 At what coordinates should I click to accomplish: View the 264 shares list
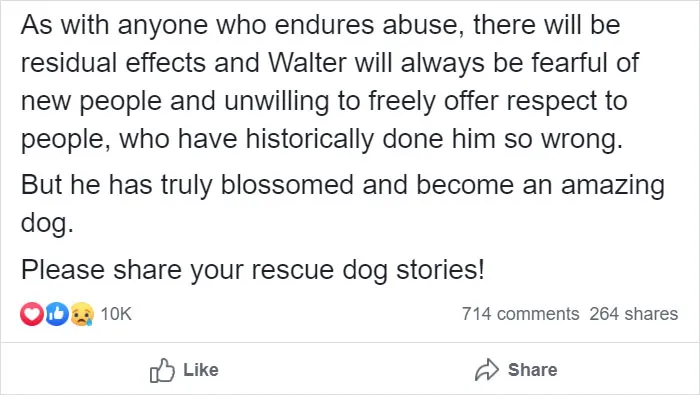(633, 314)
